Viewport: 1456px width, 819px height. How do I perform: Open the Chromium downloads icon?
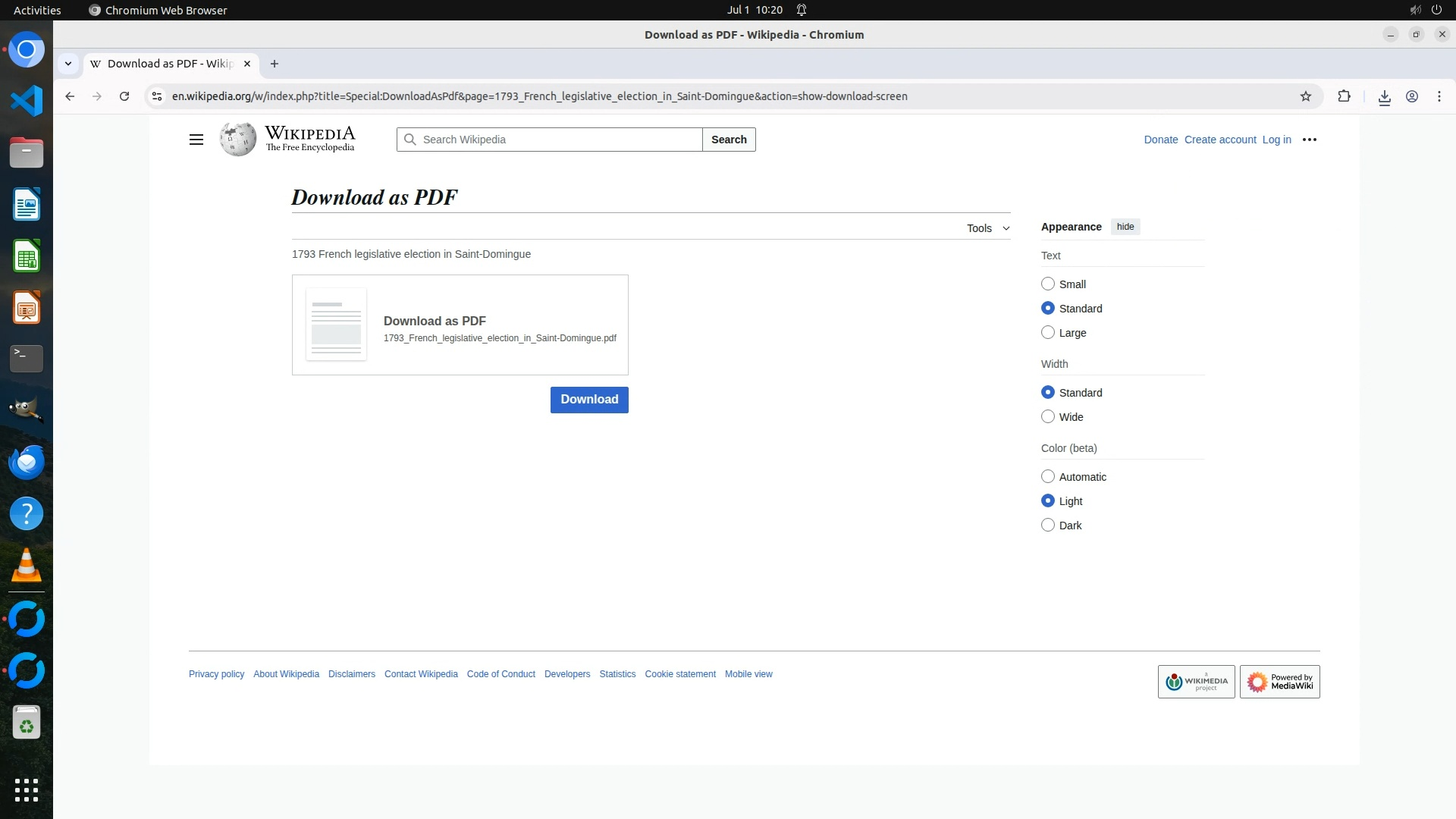coord(1384,96)
